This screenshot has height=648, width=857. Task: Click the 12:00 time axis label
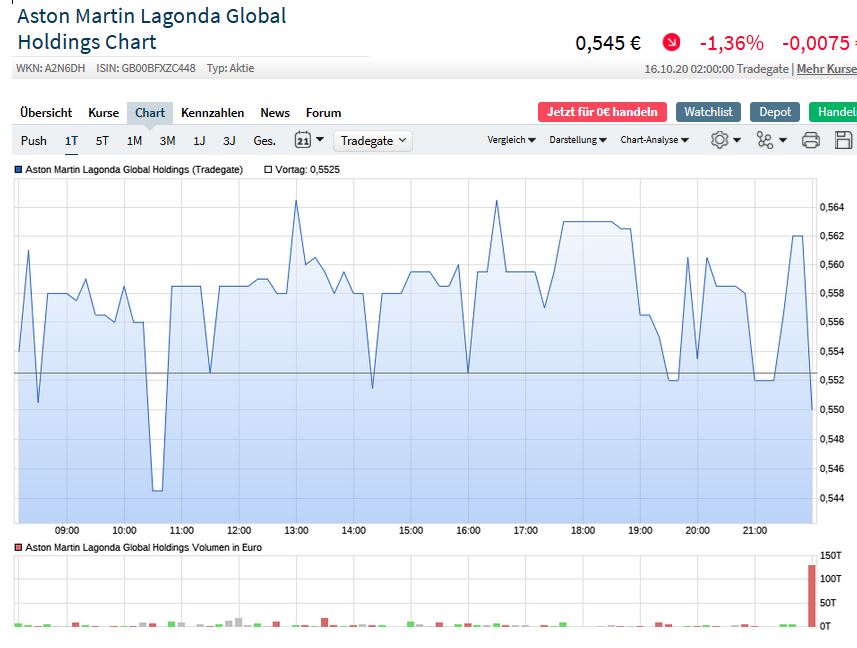[x=239, y=531]
